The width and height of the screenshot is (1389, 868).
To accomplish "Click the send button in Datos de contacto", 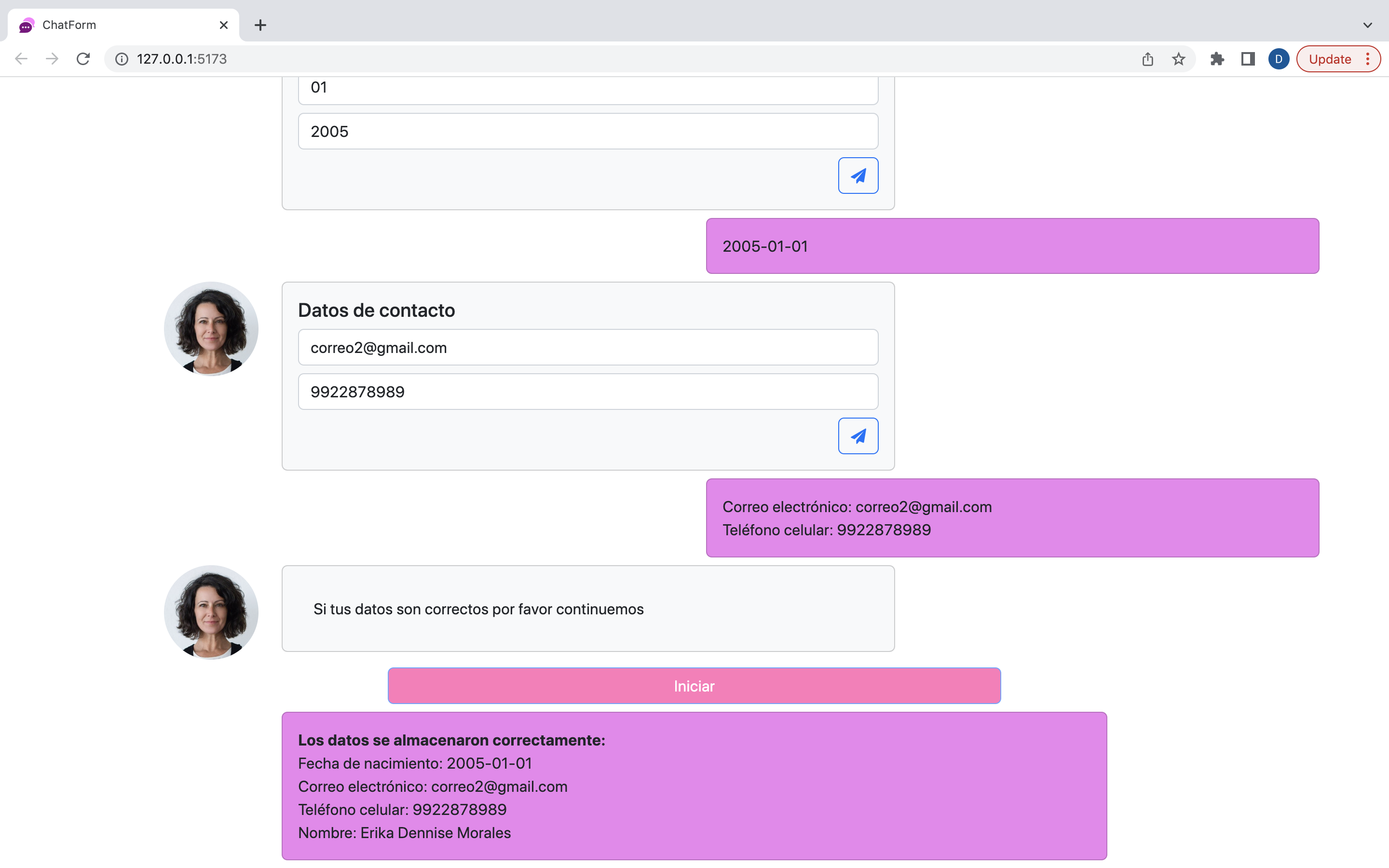I will (x=858, y=436).
